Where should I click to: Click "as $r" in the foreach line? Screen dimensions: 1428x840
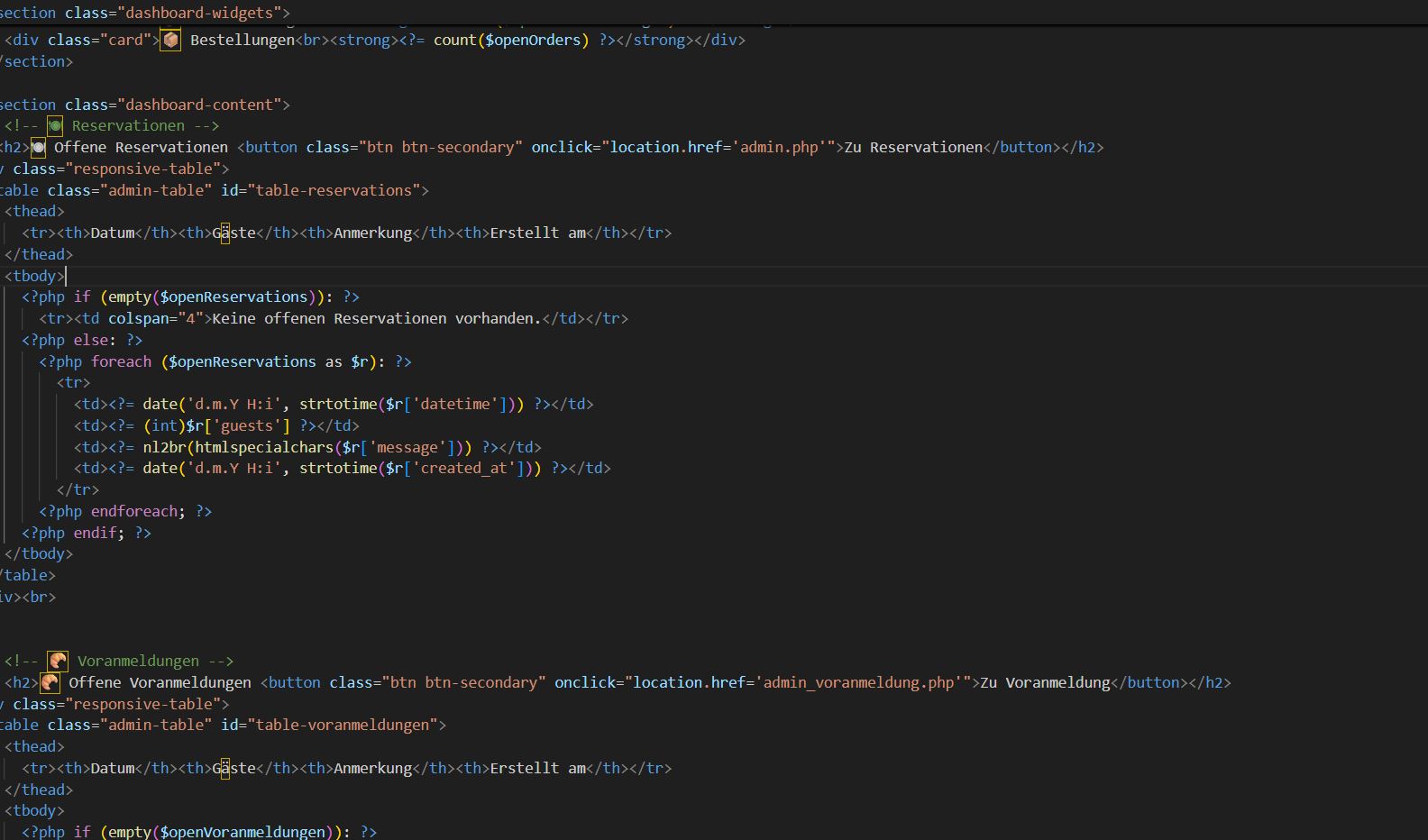tap(346, 362)
